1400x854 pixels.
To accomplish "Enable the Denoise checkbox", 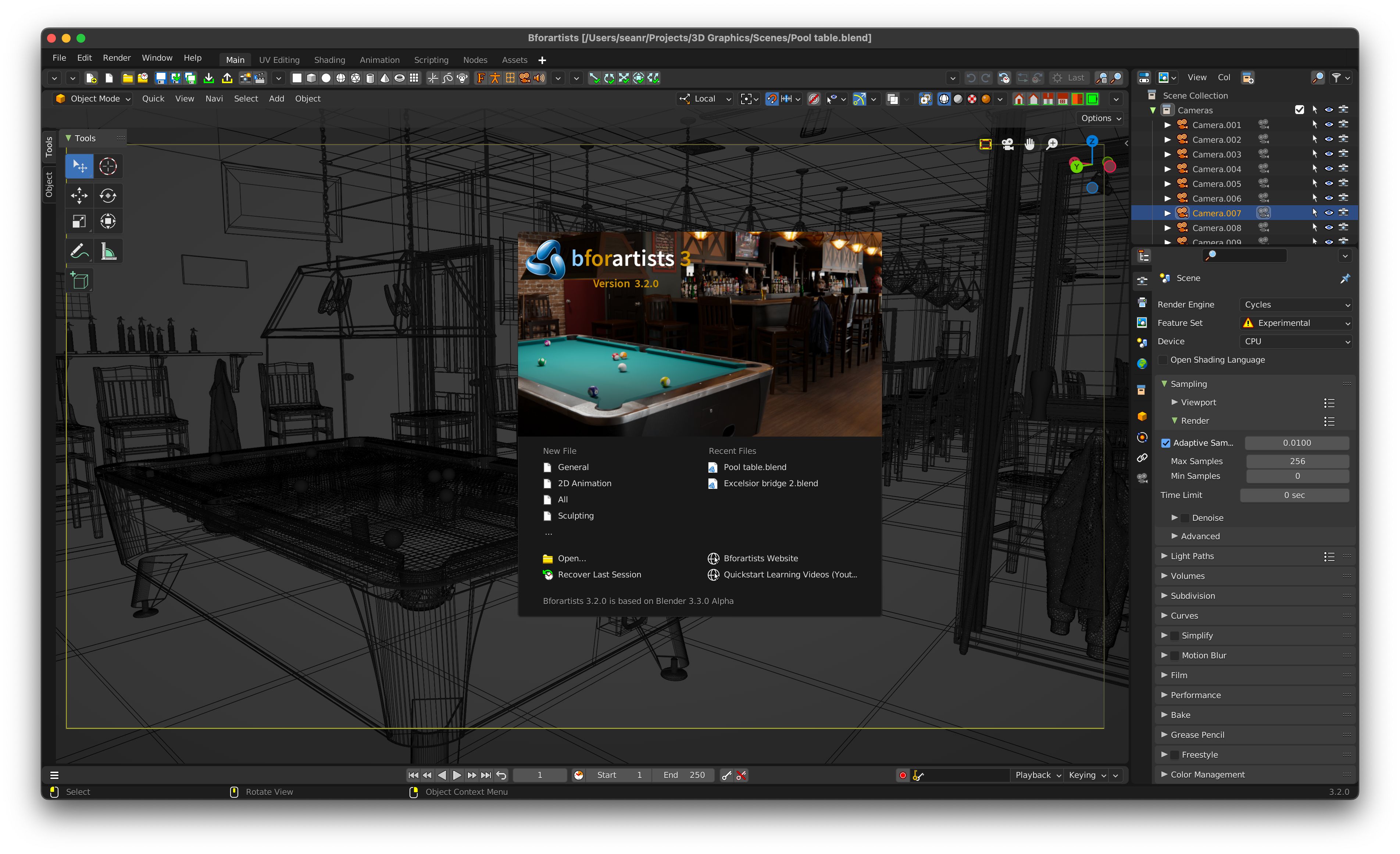I will [x=1185, y=518].
